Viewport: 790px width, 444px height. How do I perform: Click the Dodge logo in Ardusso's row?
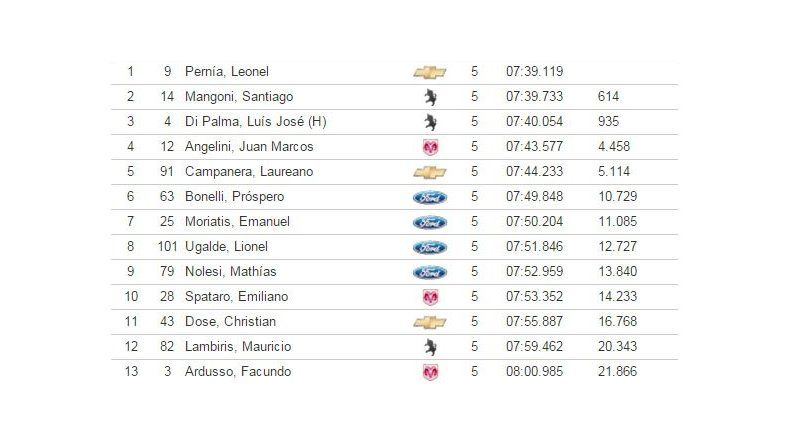click(x=430, y=372)
